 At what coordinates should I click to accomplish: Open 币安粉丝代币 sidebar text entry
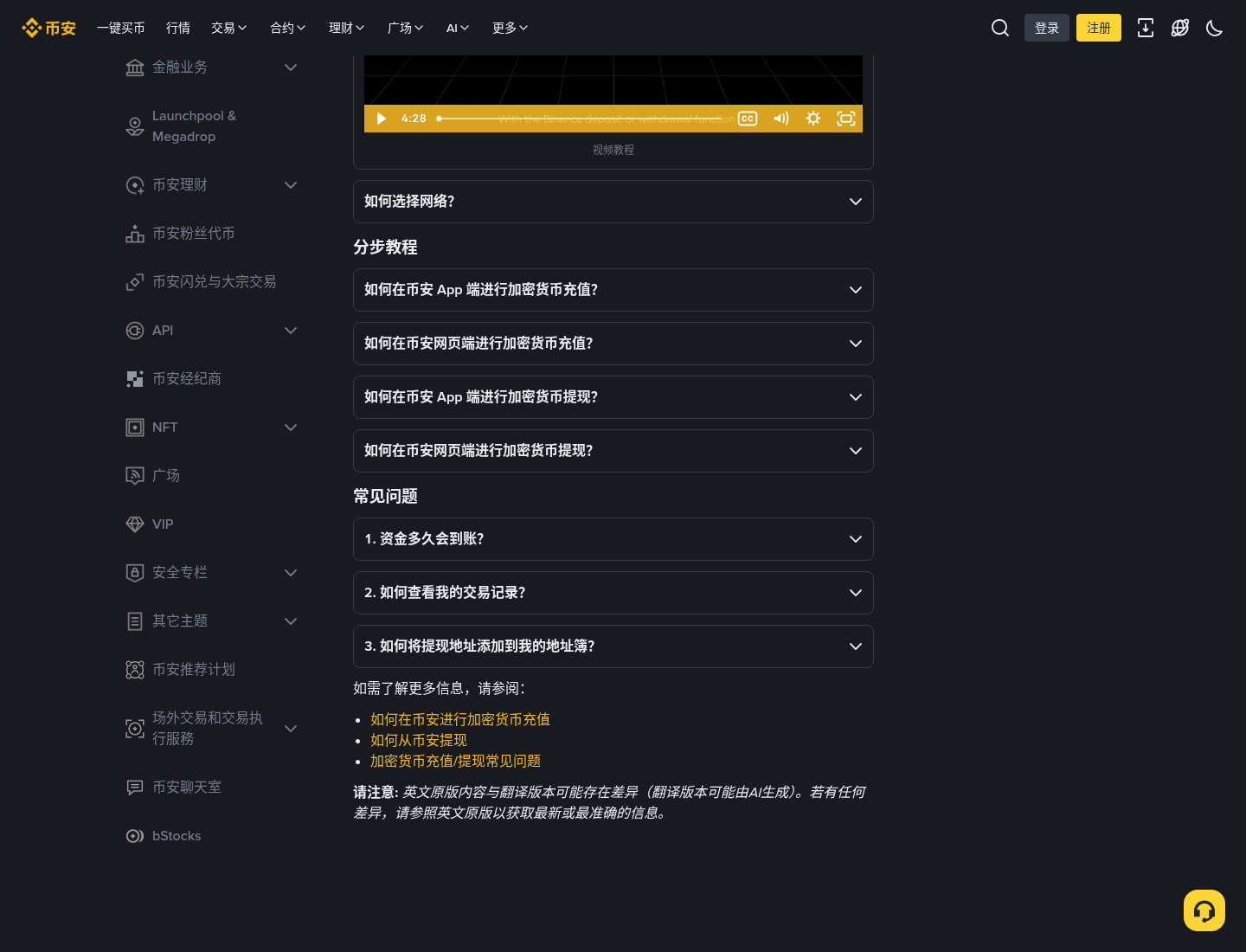[194, 234]
